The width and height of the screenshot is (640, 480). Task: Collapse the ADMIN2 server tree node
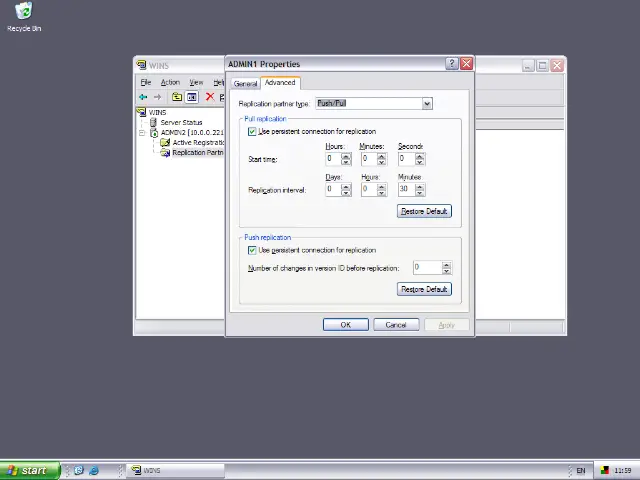[142, 133]
